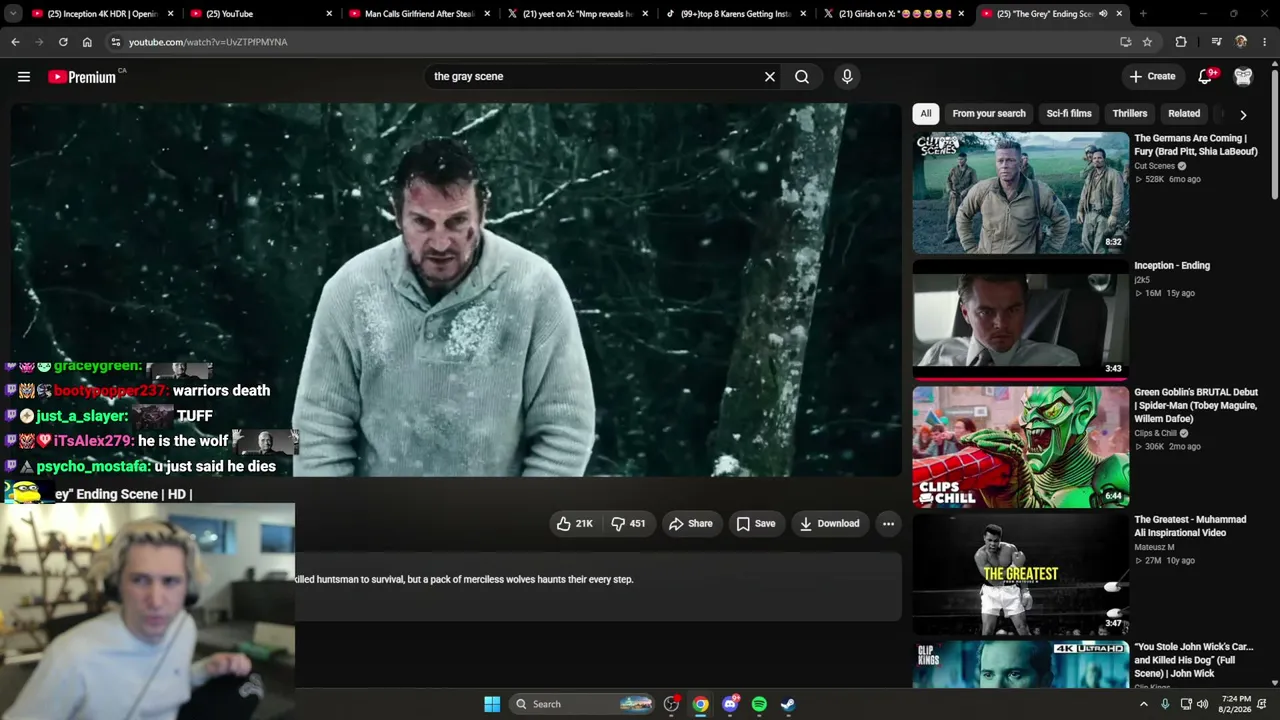Viewport: 1280px width, 720px height.
Task: Download the video
Action: (829, 523)
